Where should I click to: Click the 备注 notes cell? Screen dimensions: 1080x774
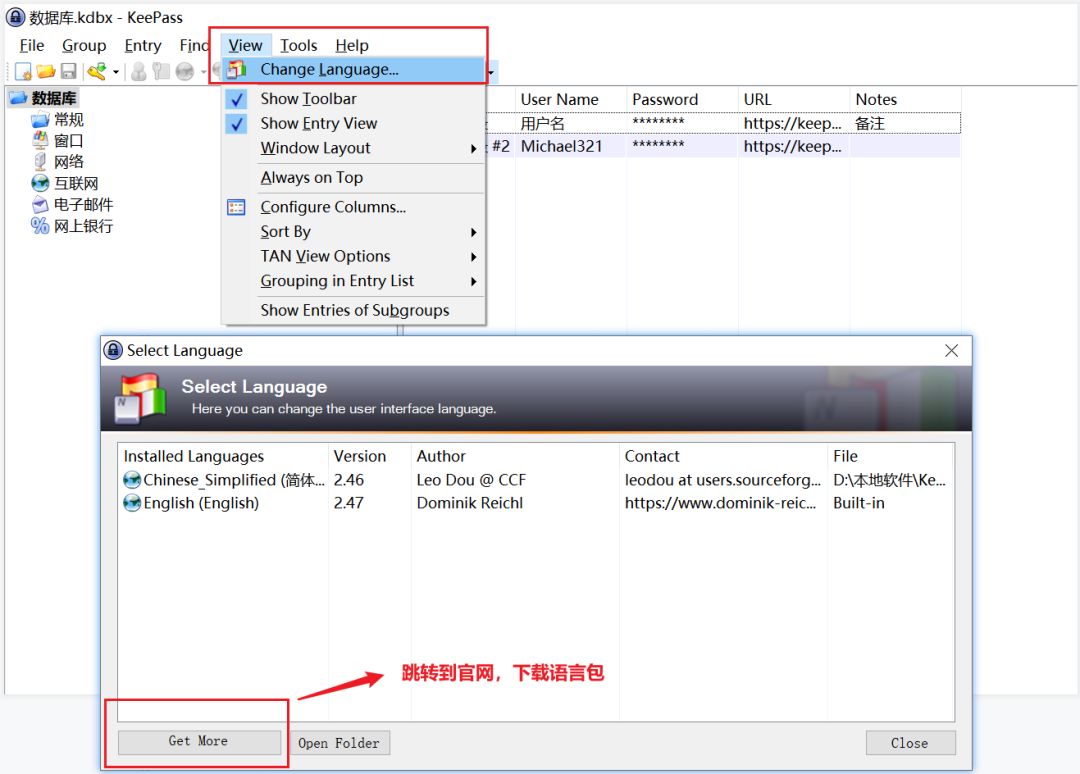coord(906,123)
